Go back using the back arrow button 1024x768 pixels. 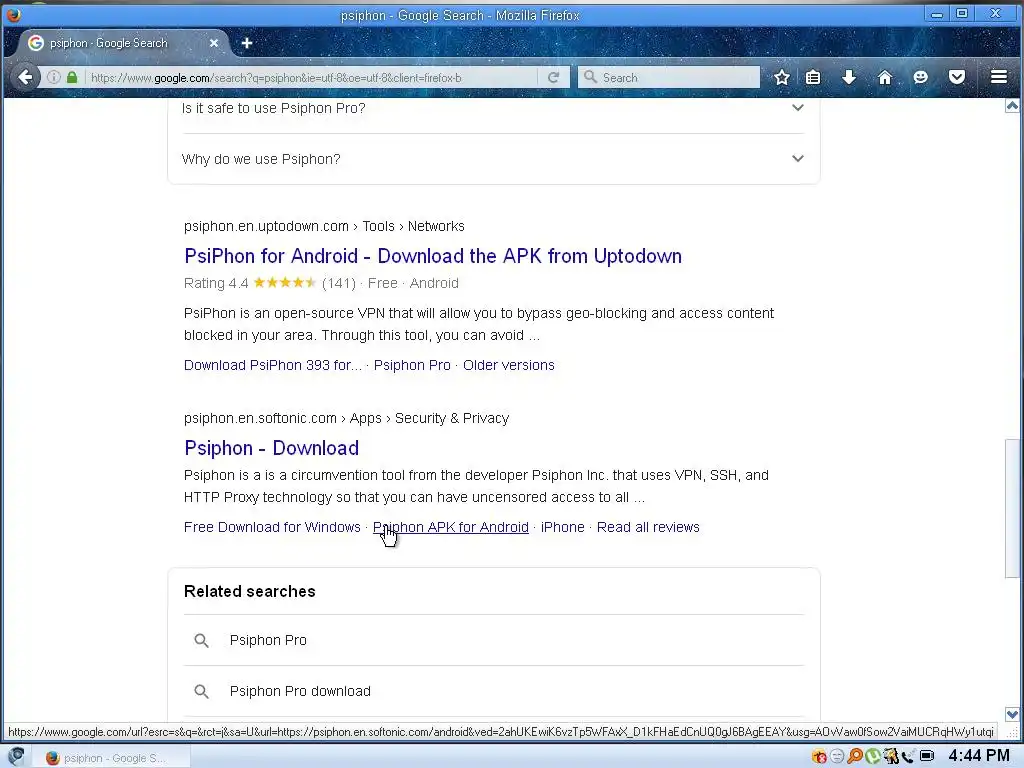25,77
